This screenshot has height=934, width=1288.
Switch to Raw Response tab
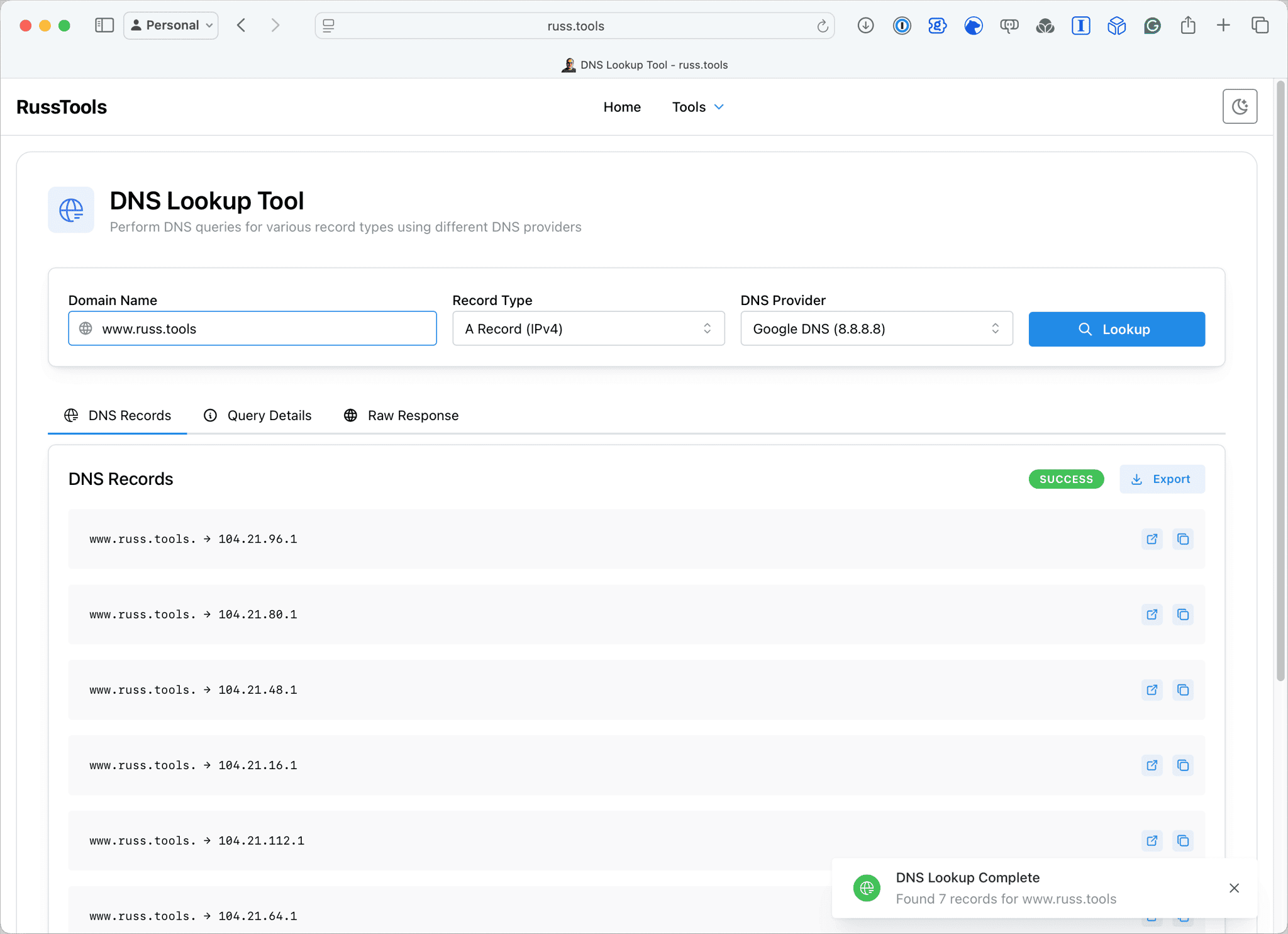pyautogui.click(x=401, y=415)
